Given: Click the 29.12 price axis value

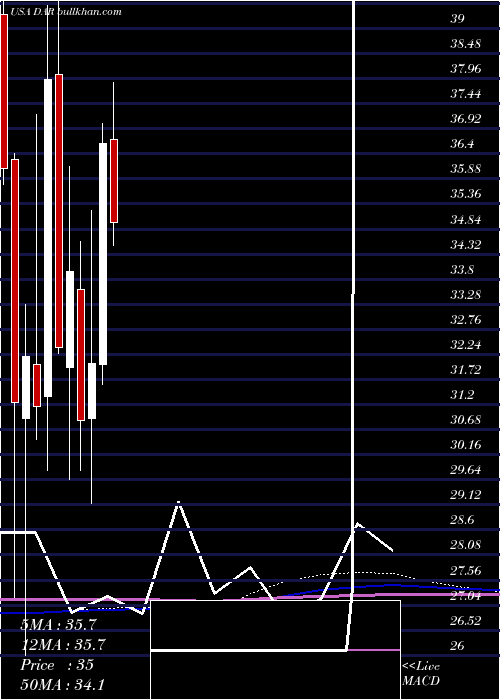Looking at the screenshot, I should [465, 495].
